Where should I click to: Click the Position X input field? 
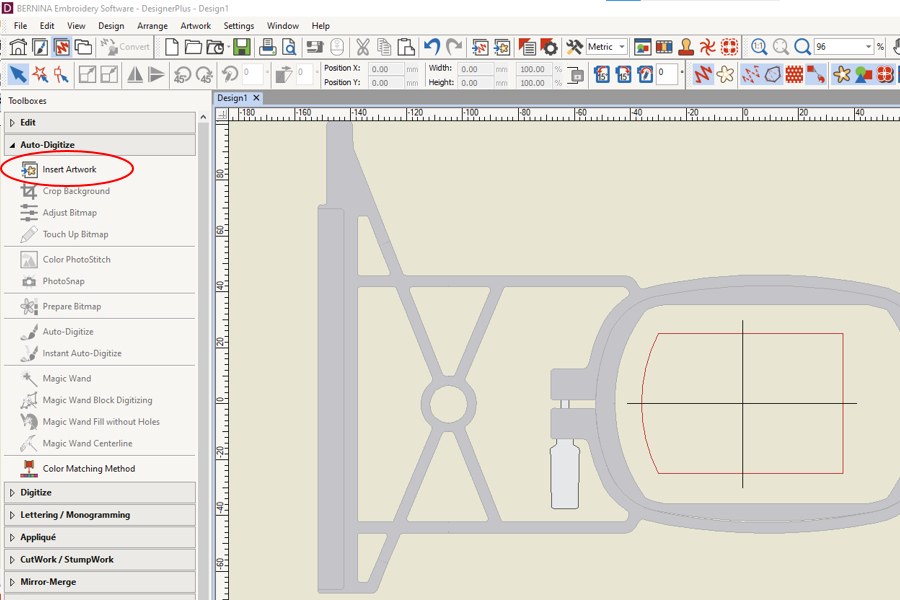[x=384, y=69]
